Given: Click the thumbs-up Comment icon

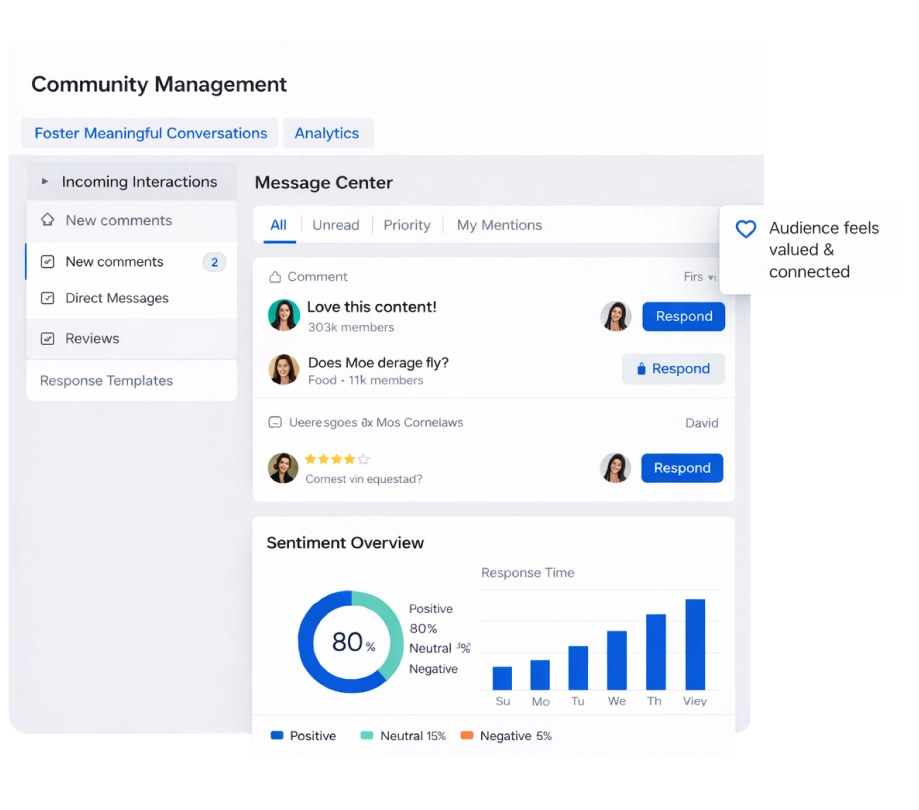Looking at the screenshot, I should pos(275,277).
